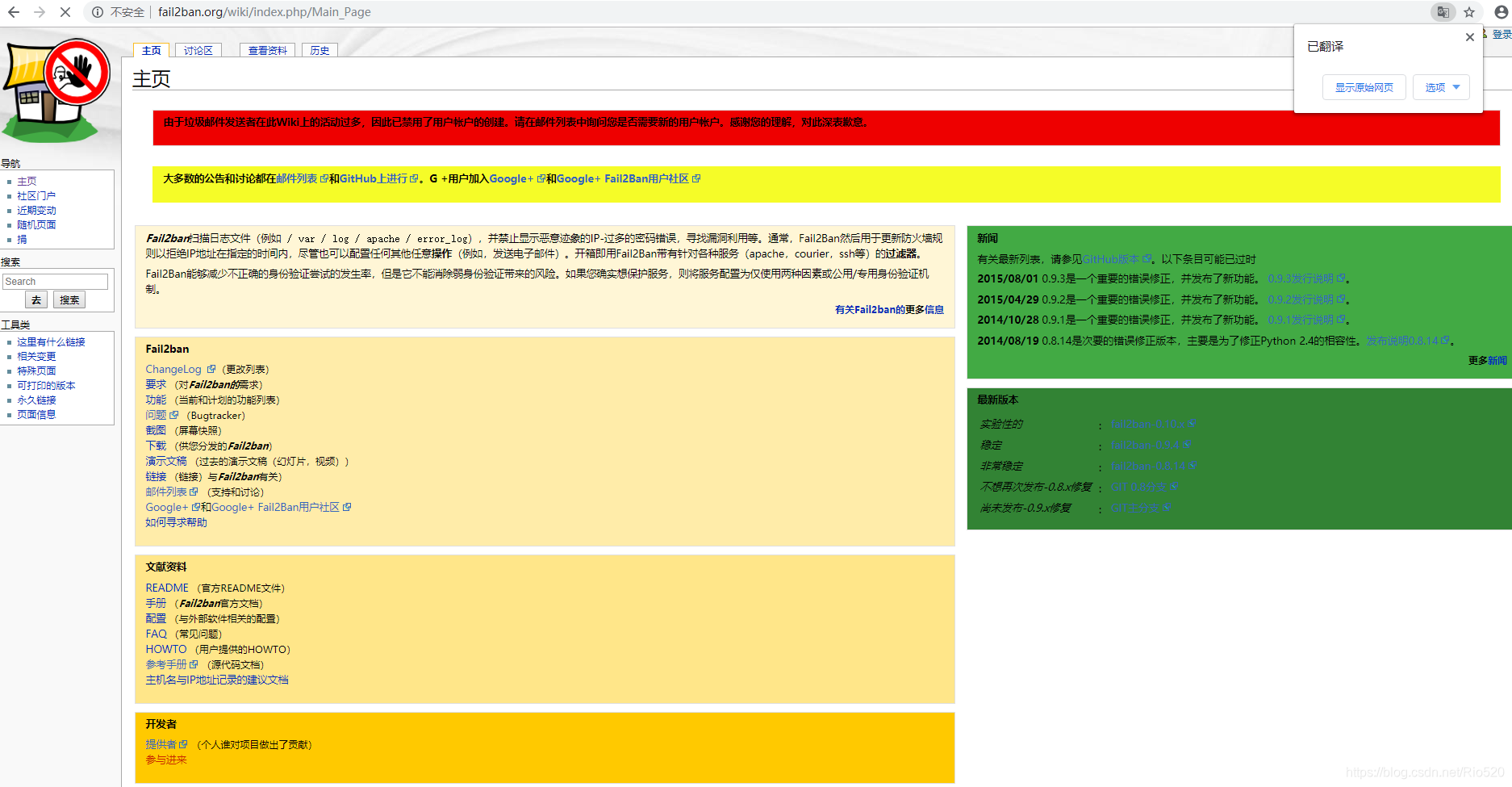Open 如何寻求帮助 link

click(176, 522)
